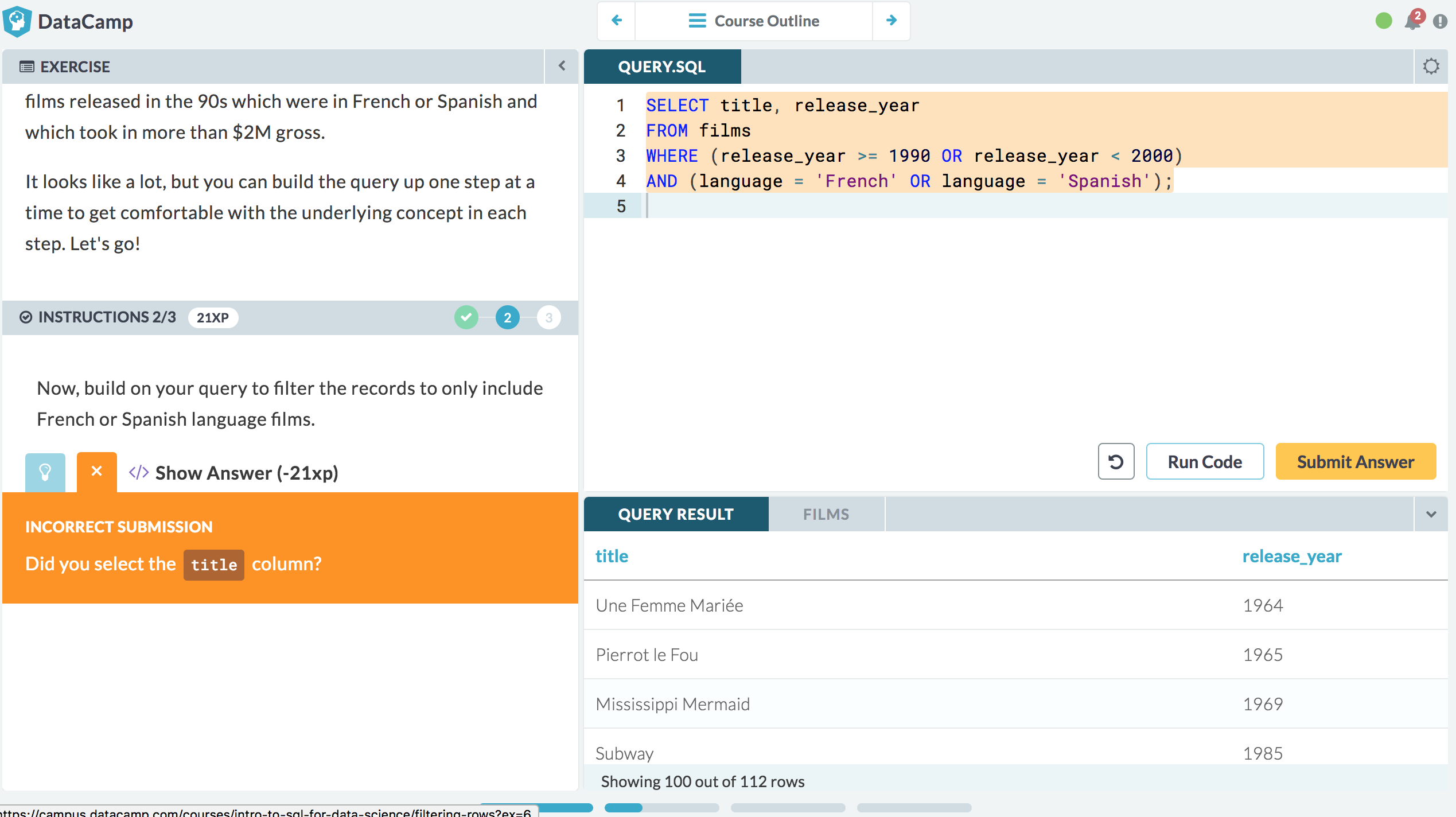Click the course progress bar segment
This screenshot has width=1456, height=817.
(x=661, y=808)
